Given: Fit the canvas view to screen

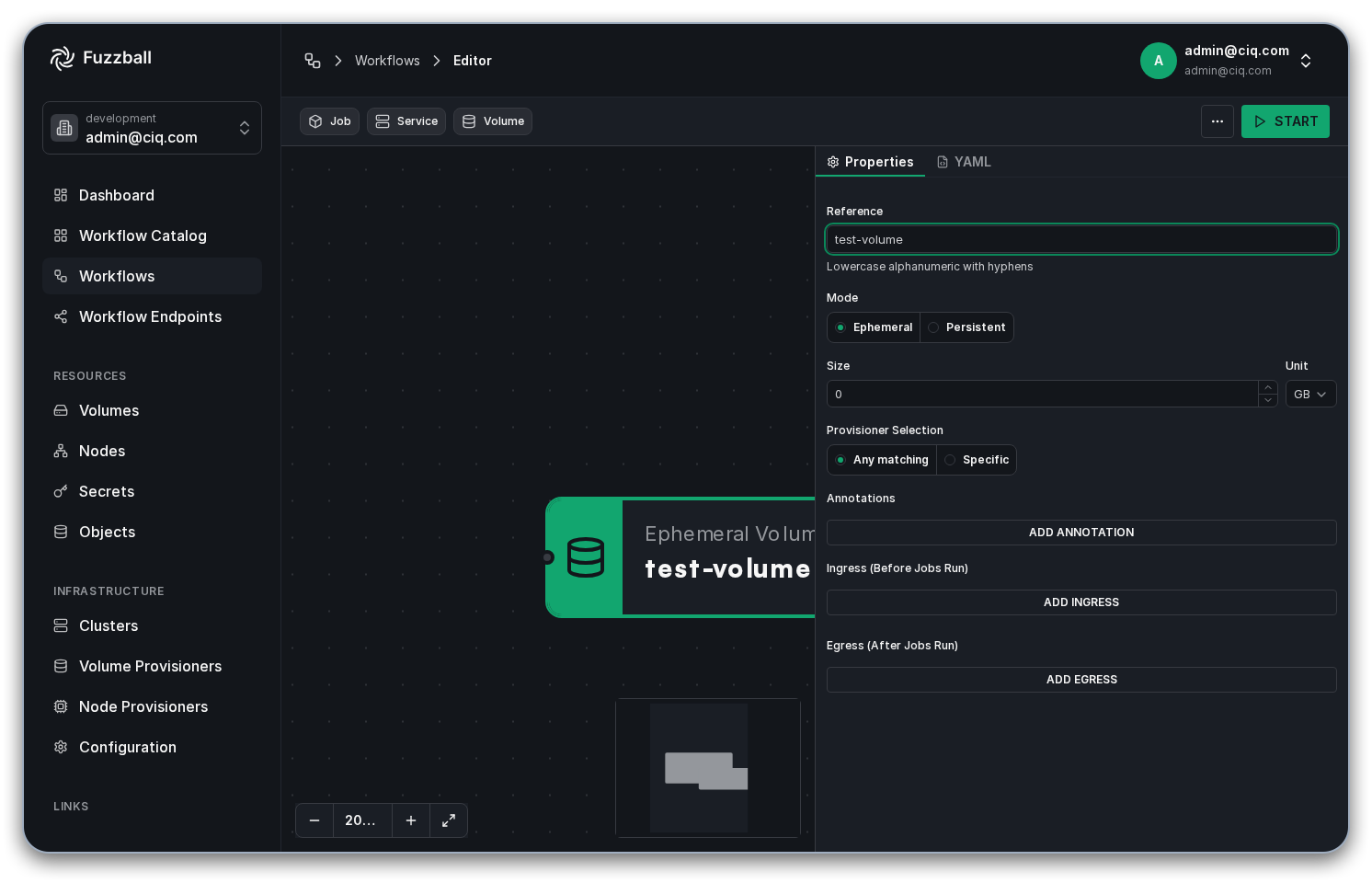Looking at the screenshot, I should (x=449, y=820).
